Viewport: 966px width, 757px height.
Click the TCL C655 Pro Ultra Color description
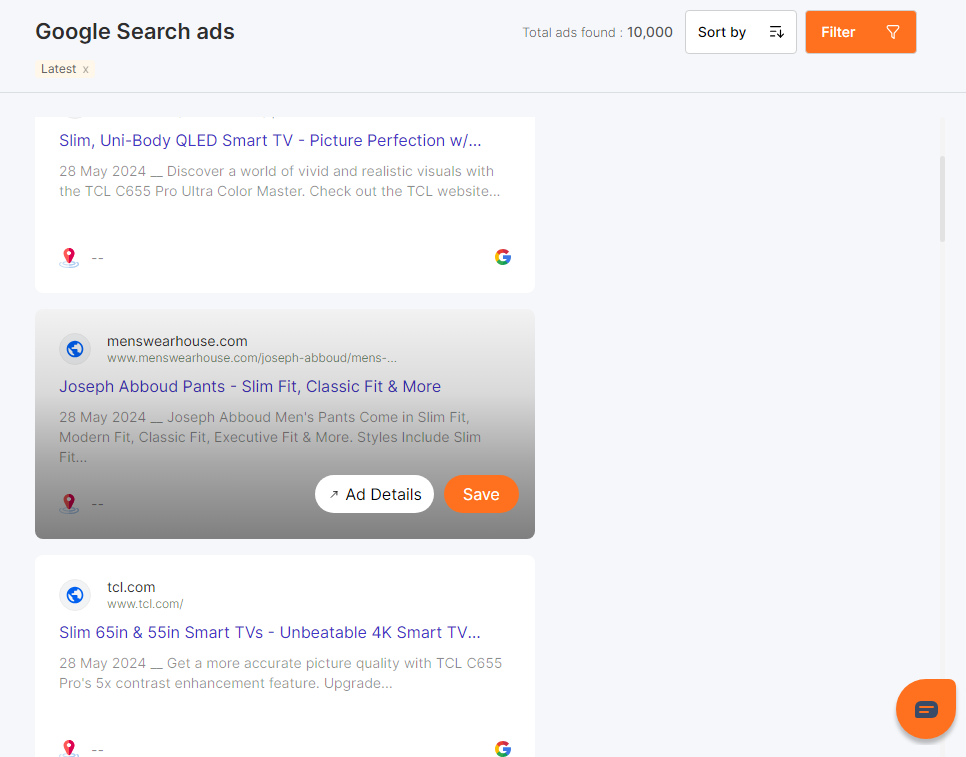pos(280,181)
